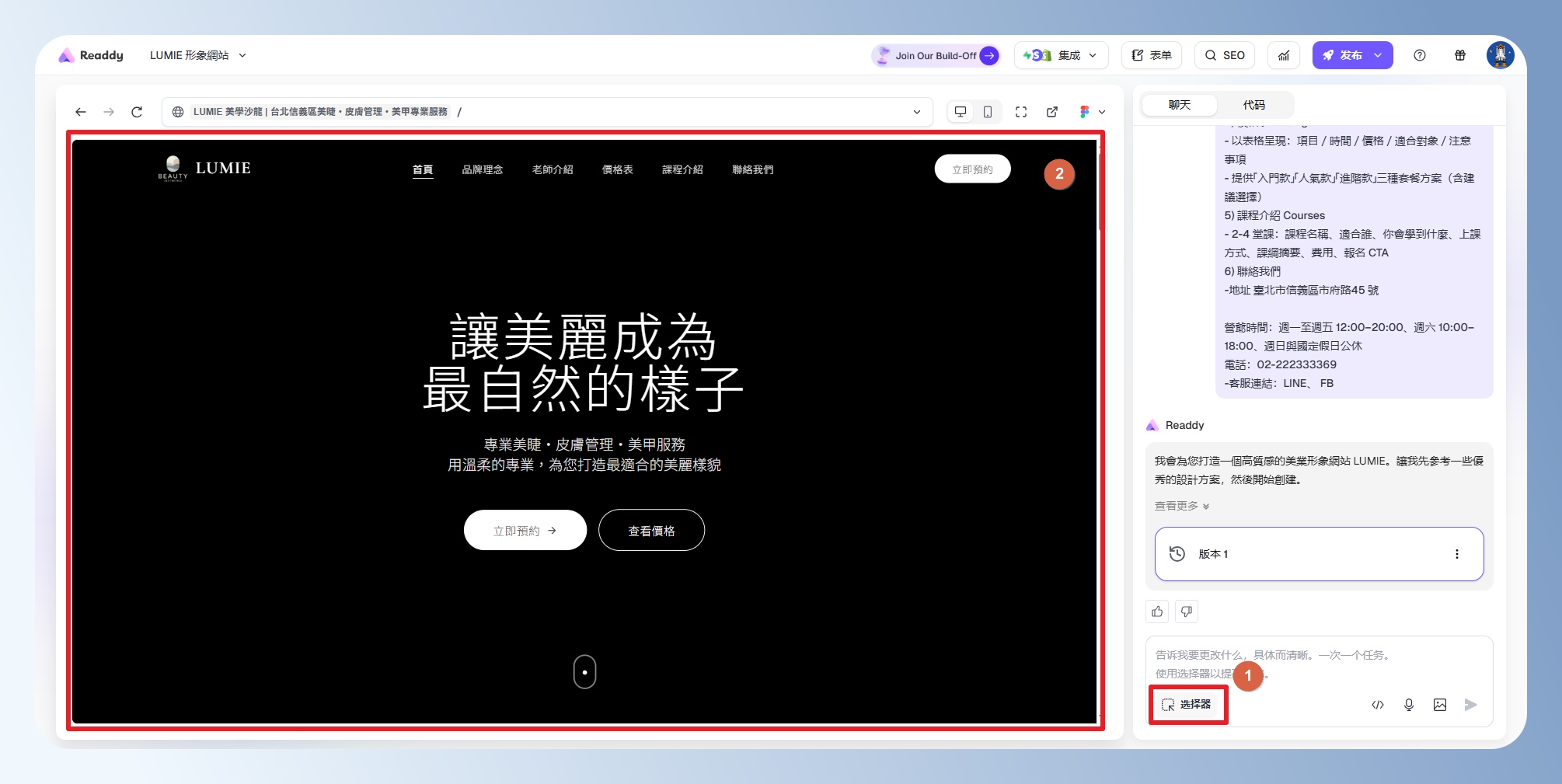This screenshot has width=1562, height=784.
Task: Click the 查看價格 hero button
Action: [651, 531]
